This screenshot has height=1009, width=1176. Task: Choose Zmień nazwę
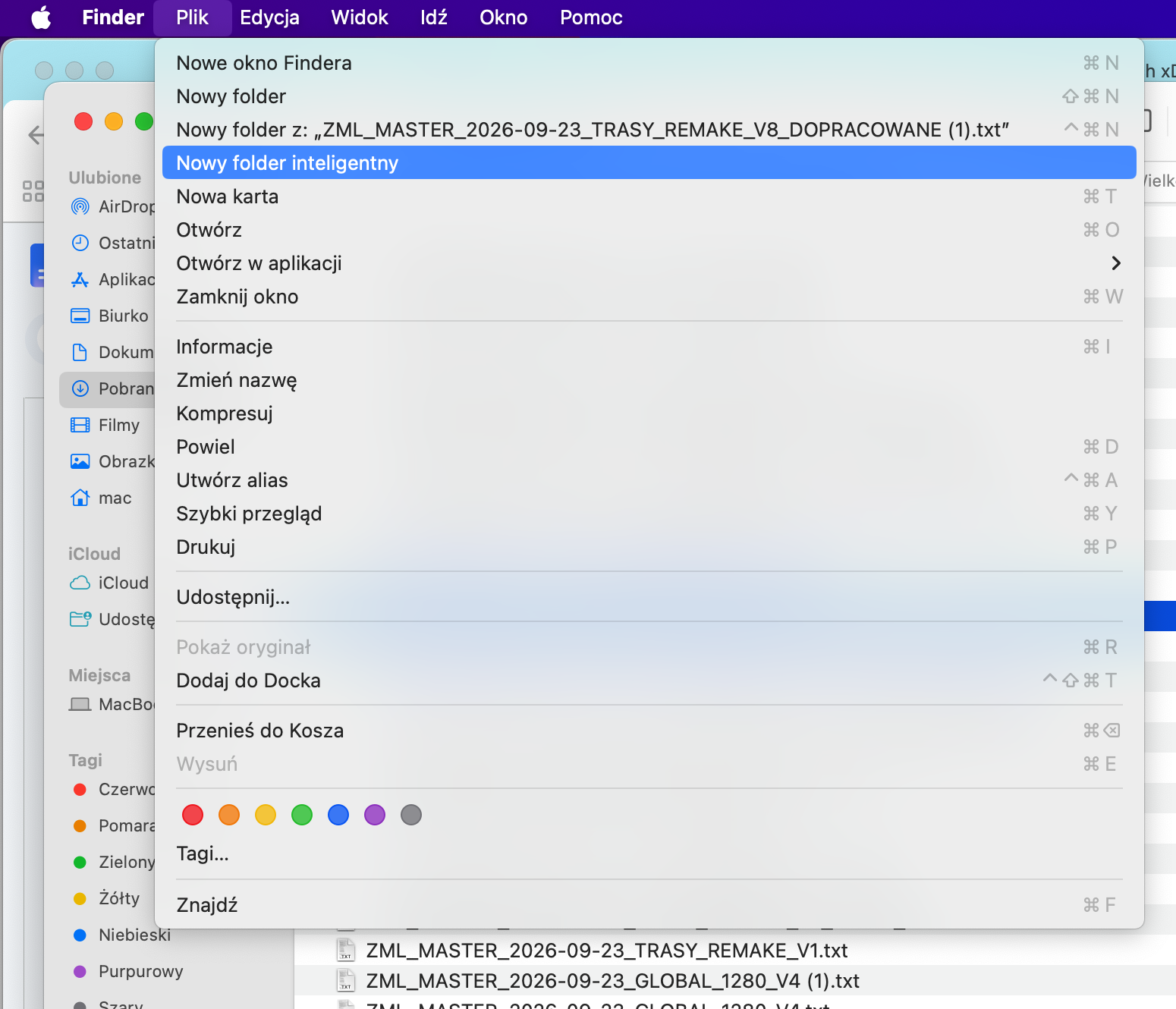(649, 380)
